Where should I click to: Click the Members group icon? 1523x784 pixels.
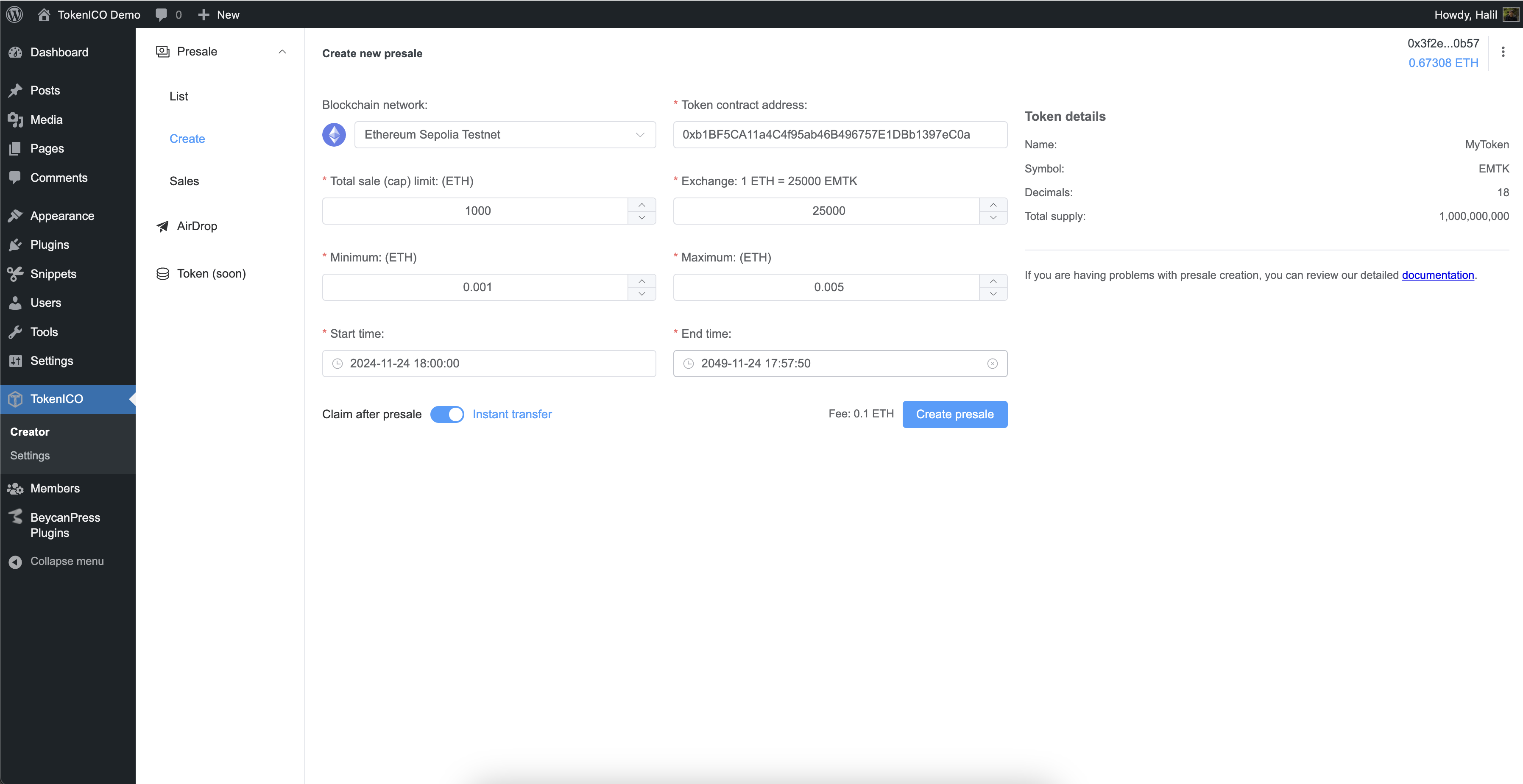[15, 488]
